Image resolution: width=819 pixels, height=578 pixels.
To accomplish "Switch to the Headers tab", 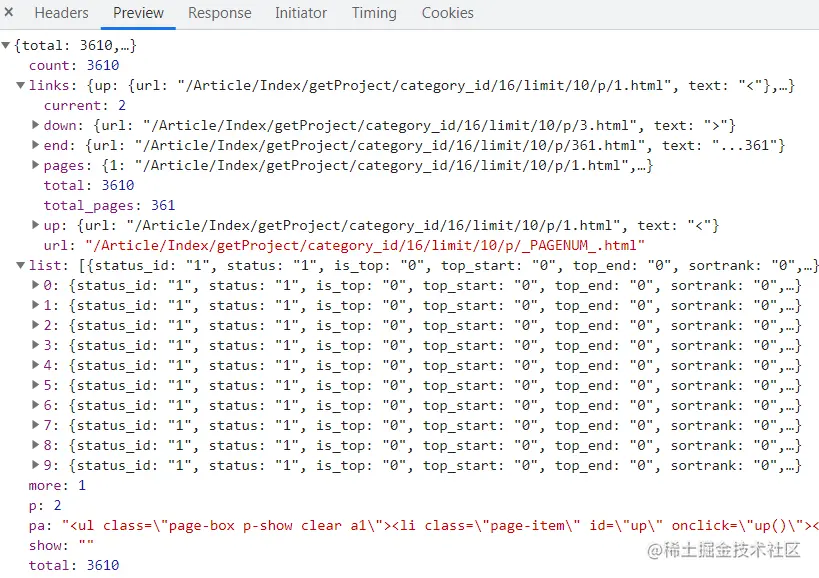I will coord(61,13).
